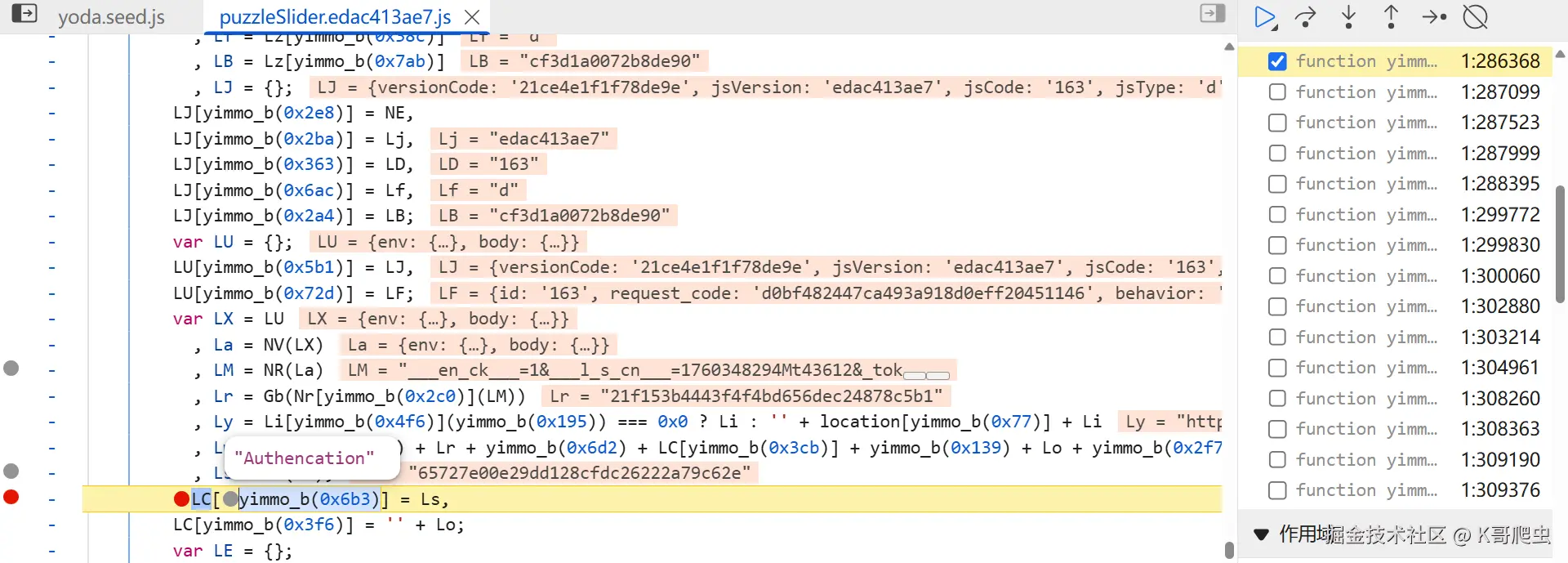Screen dimensions: 1568x563
Task: Click the "Authencation" tooltip value
Action: pyautogui.click(x=304, y=458)
